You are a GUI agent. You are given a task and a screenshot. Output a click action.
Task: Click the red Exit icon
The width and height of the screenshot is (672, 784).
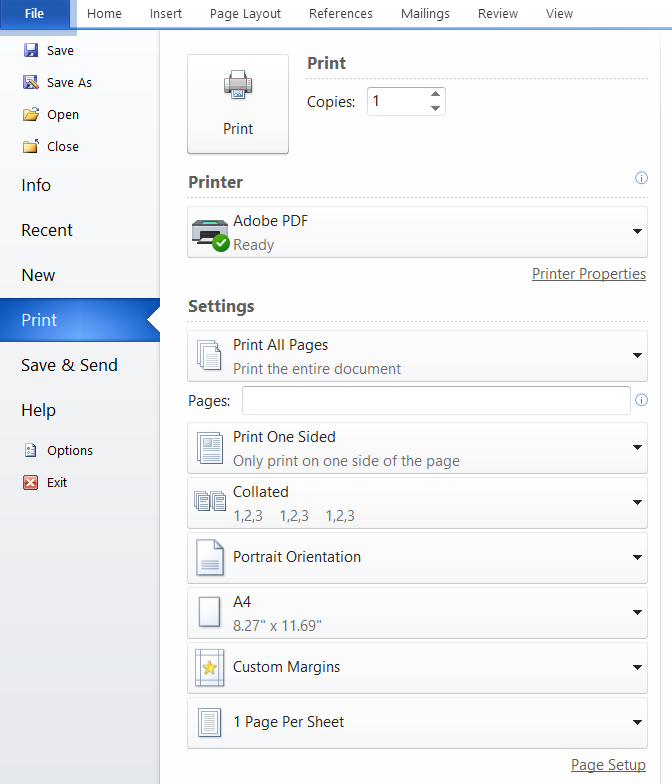click(x=30, y=482)
